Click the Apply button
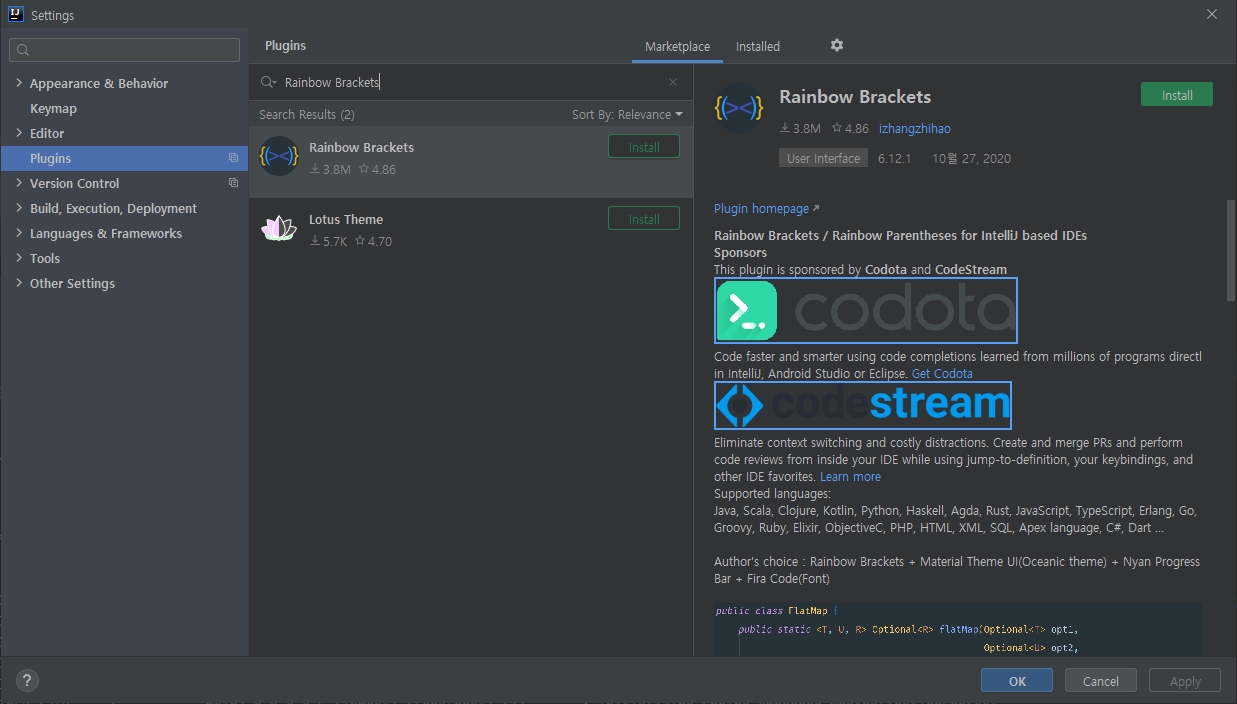Screen dimensions: 1237x704 point(1185,681)
